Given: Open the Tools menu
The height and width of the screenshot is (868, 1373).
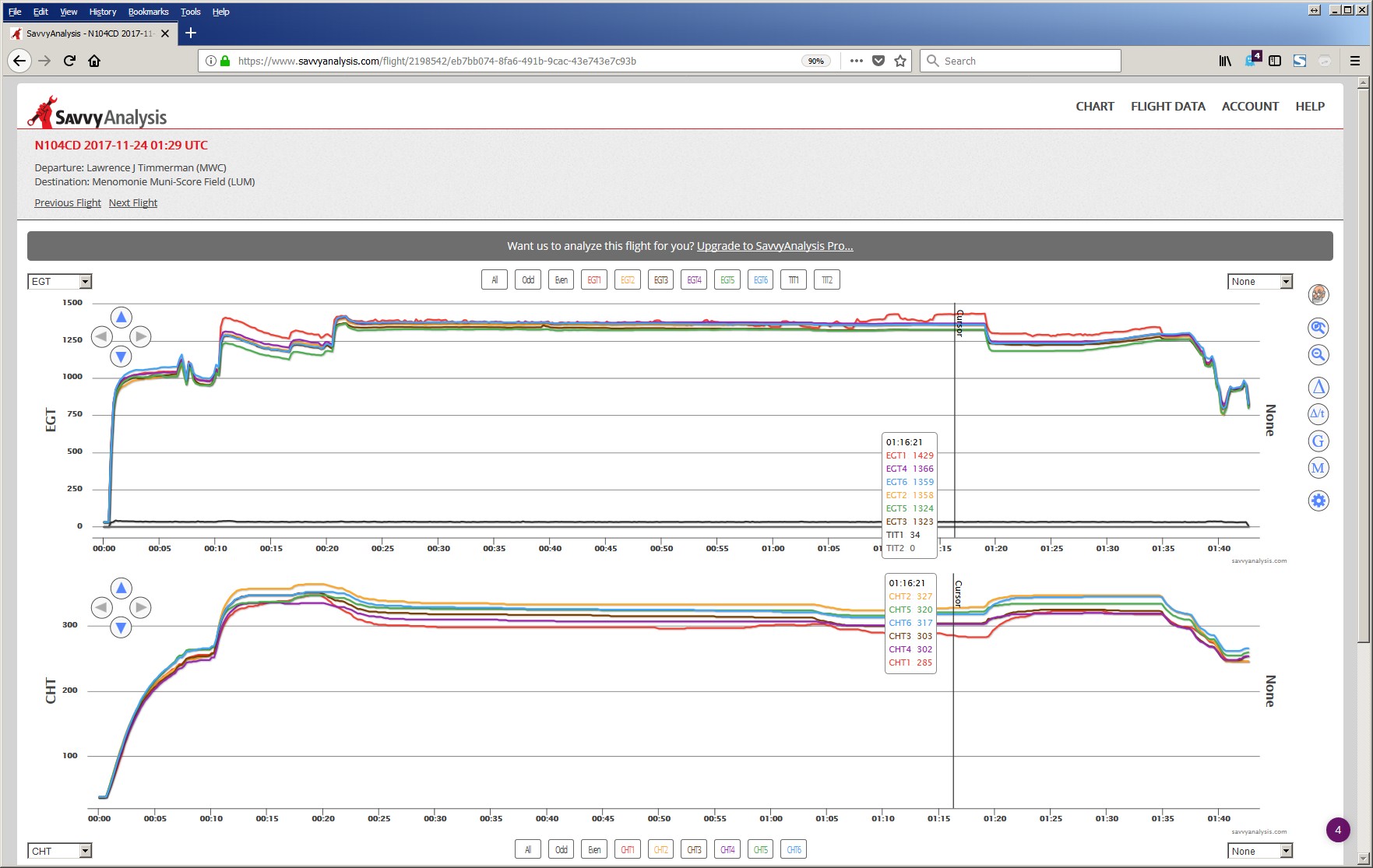Looking at the screenshot, I should coord(190,12).
